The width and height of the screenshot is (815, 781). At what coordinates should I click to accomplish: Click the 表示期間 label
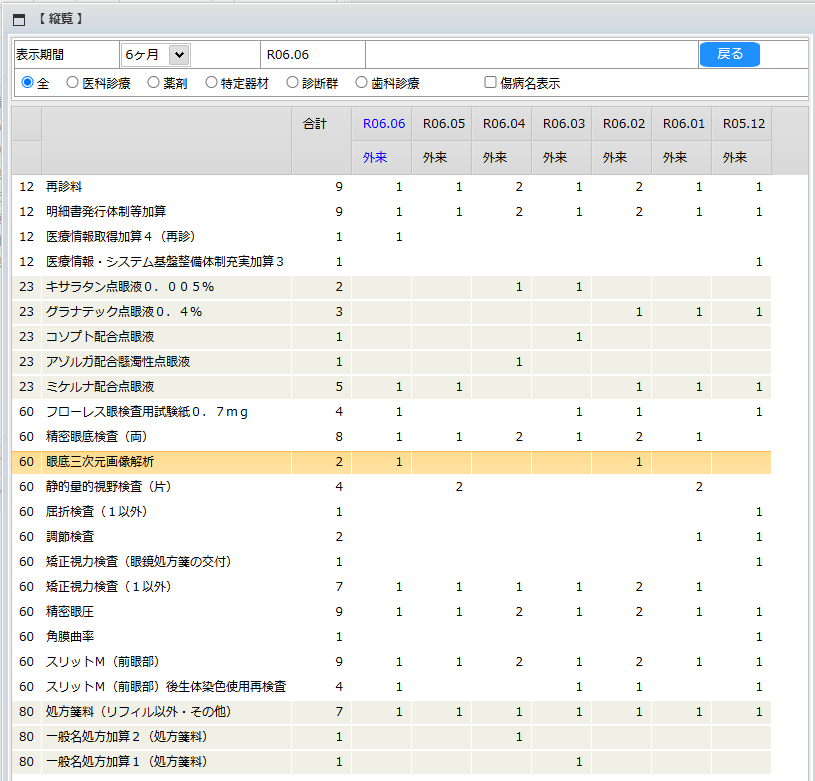tap(40, 55)
